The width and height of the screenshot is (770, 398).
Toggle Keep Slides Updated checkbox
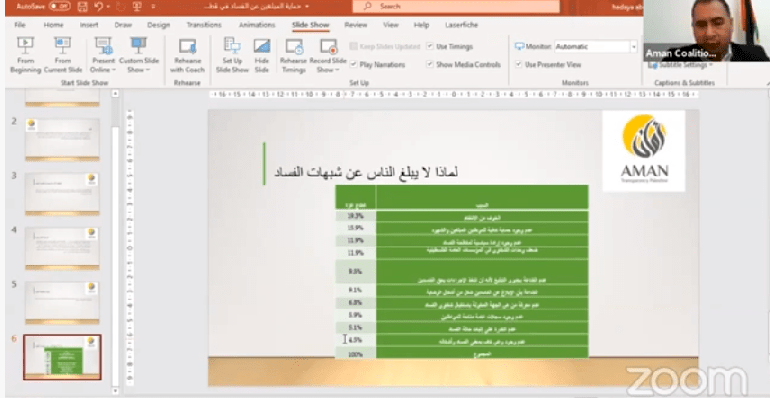click(353, 46)
